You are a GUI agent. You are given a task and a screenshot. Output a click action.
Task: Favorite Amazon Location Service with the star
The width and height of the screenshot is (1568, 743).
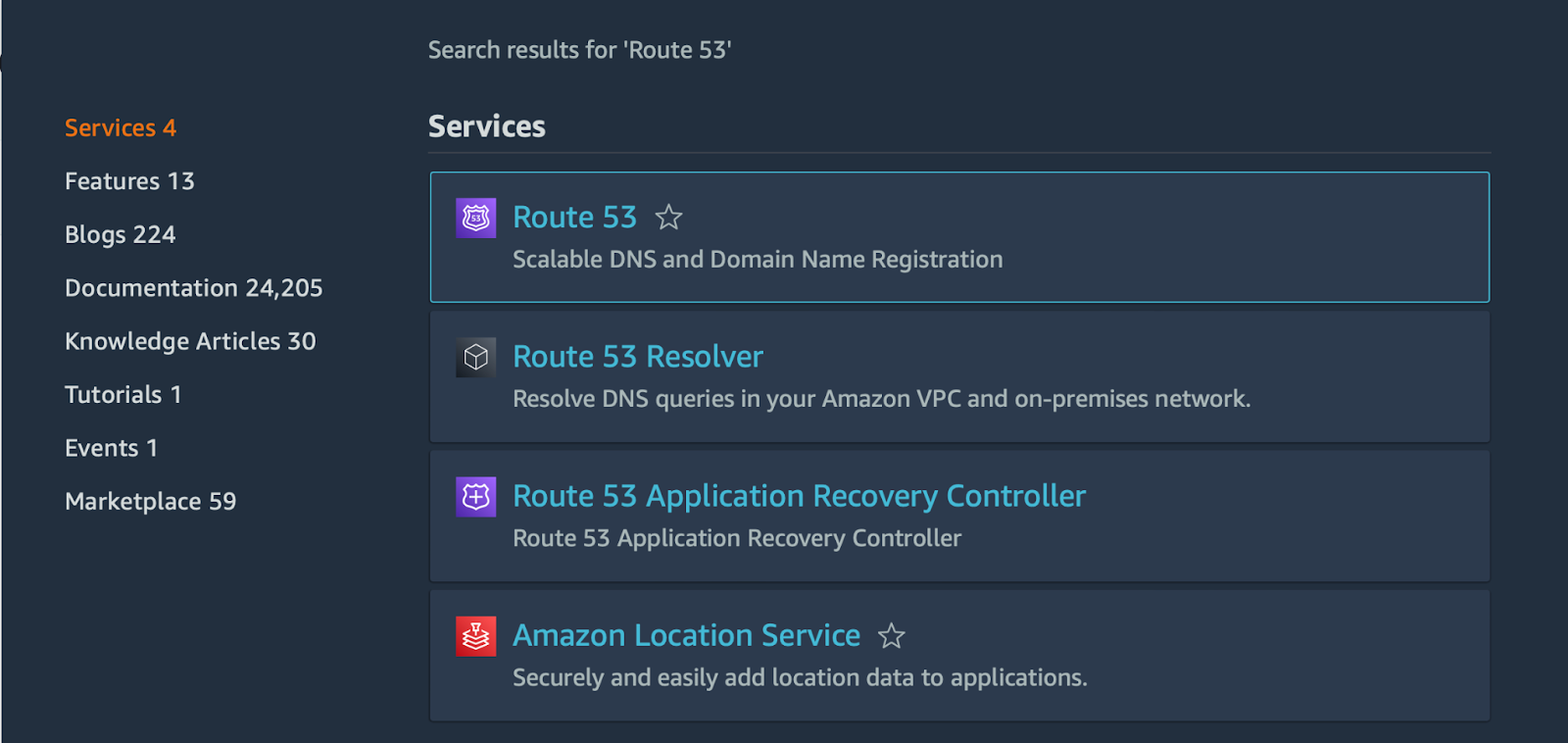pos(892,636)
